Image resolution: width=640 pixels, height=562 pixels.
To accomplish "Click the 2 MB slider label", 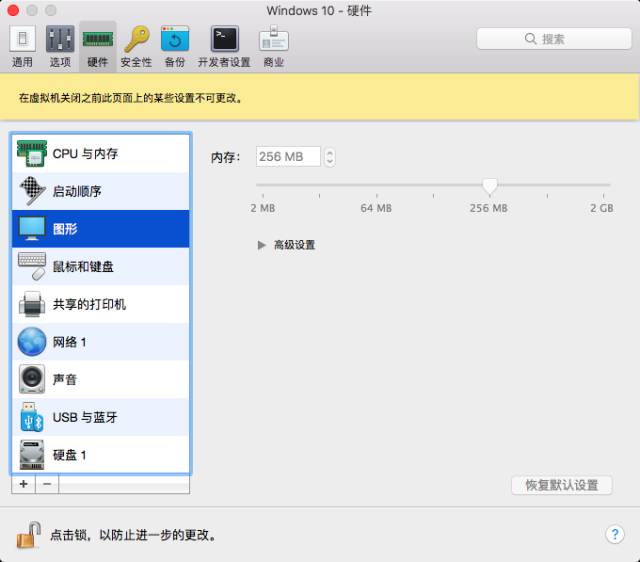I will click(x=262, y=208).
